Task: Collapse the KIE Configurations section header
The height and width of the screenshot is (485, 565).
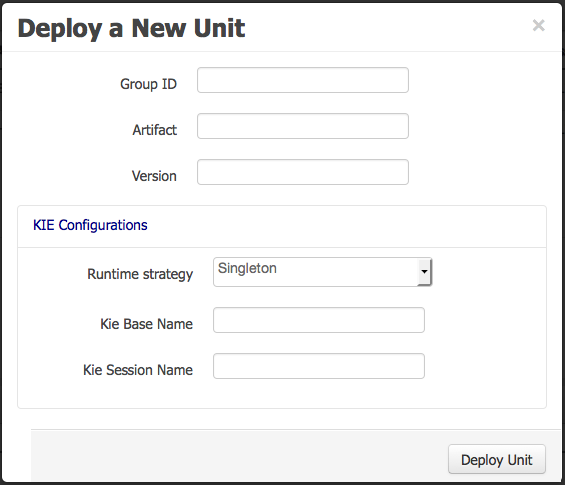Action: tap(90, 225)
